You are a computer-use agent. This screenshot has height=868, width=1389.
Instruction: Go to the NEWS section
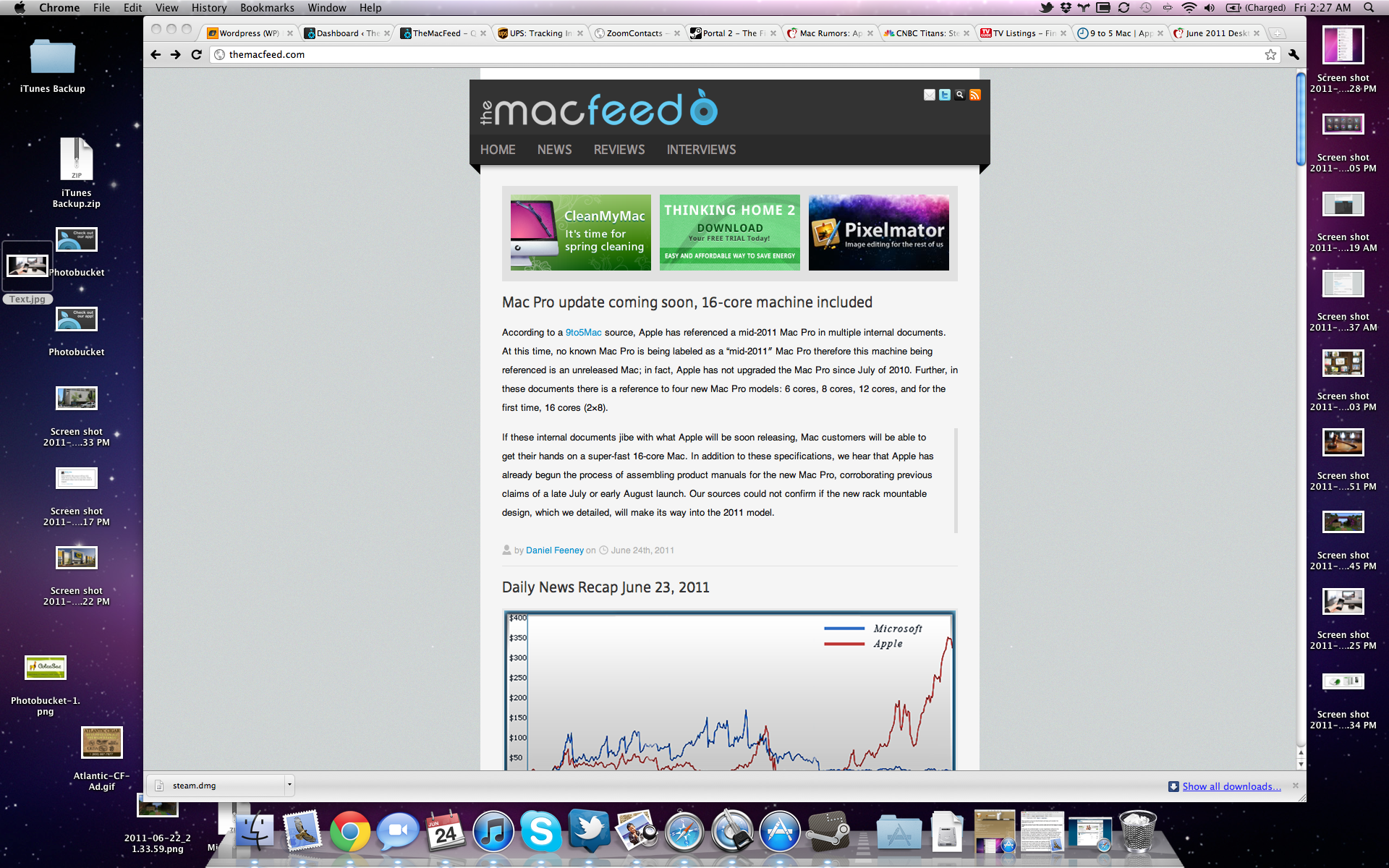[x=554, y=150]
